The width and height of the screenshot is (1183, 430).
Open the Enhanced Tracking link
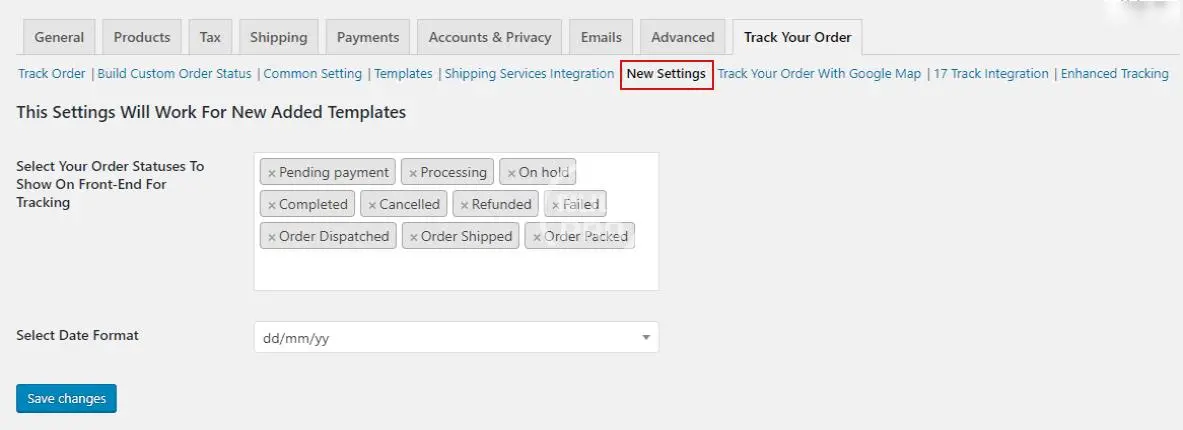[1114, 74]
